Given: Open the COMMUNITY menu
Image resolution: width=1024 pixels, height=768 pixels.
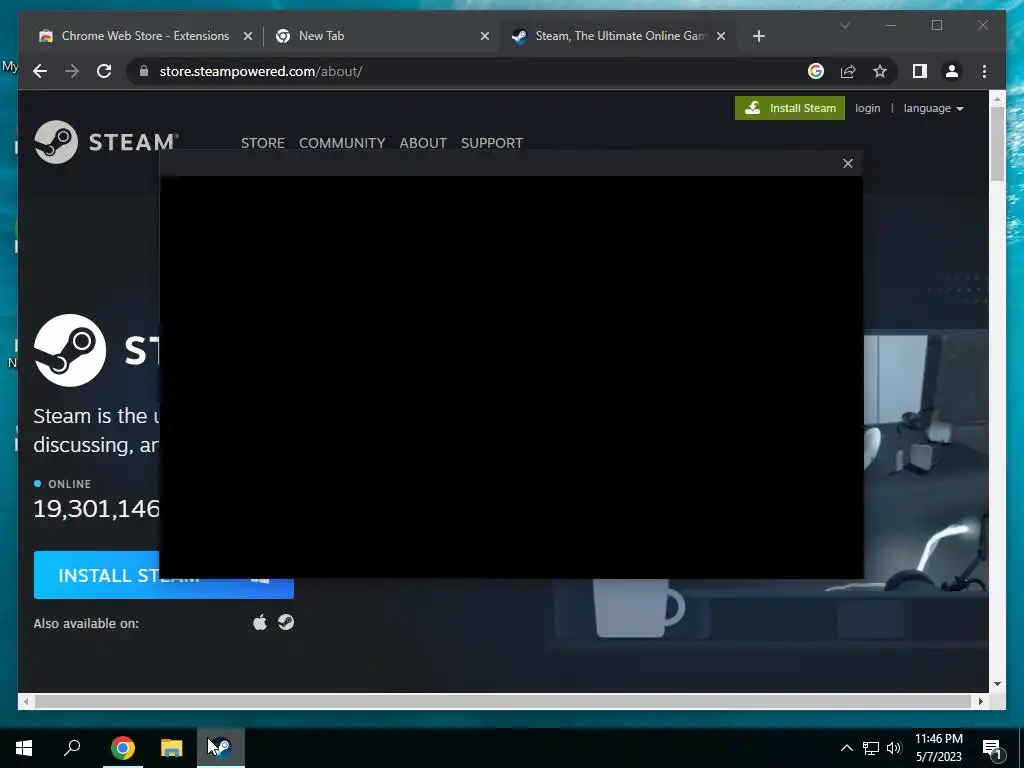Looking at the screenshot, I should click(x=342, y=143).
